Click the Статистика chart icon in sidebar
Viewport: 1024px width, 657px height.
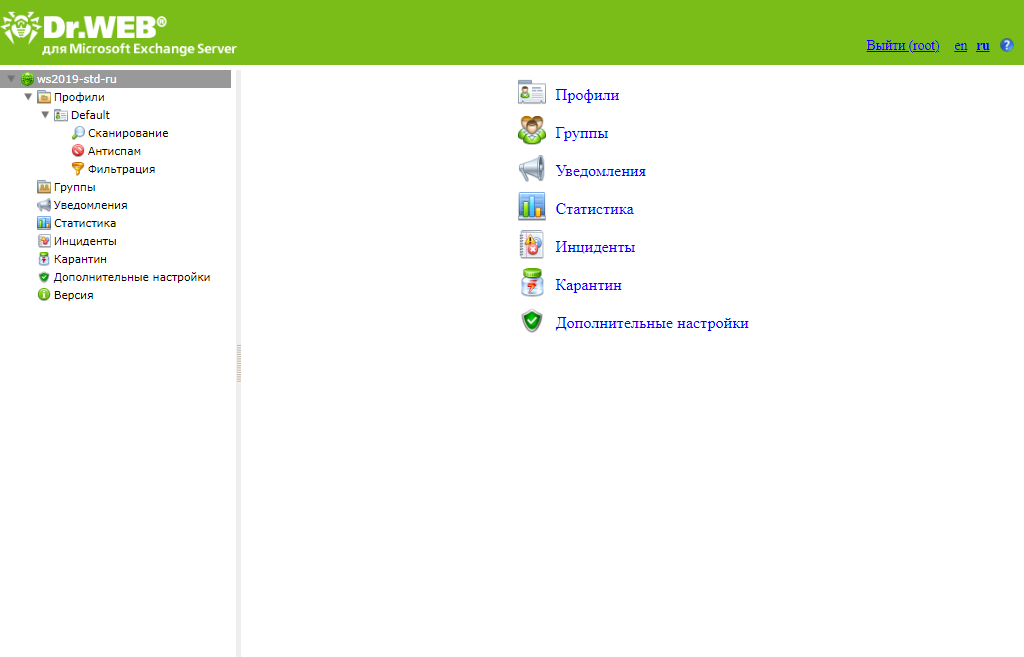pos(44,223)
